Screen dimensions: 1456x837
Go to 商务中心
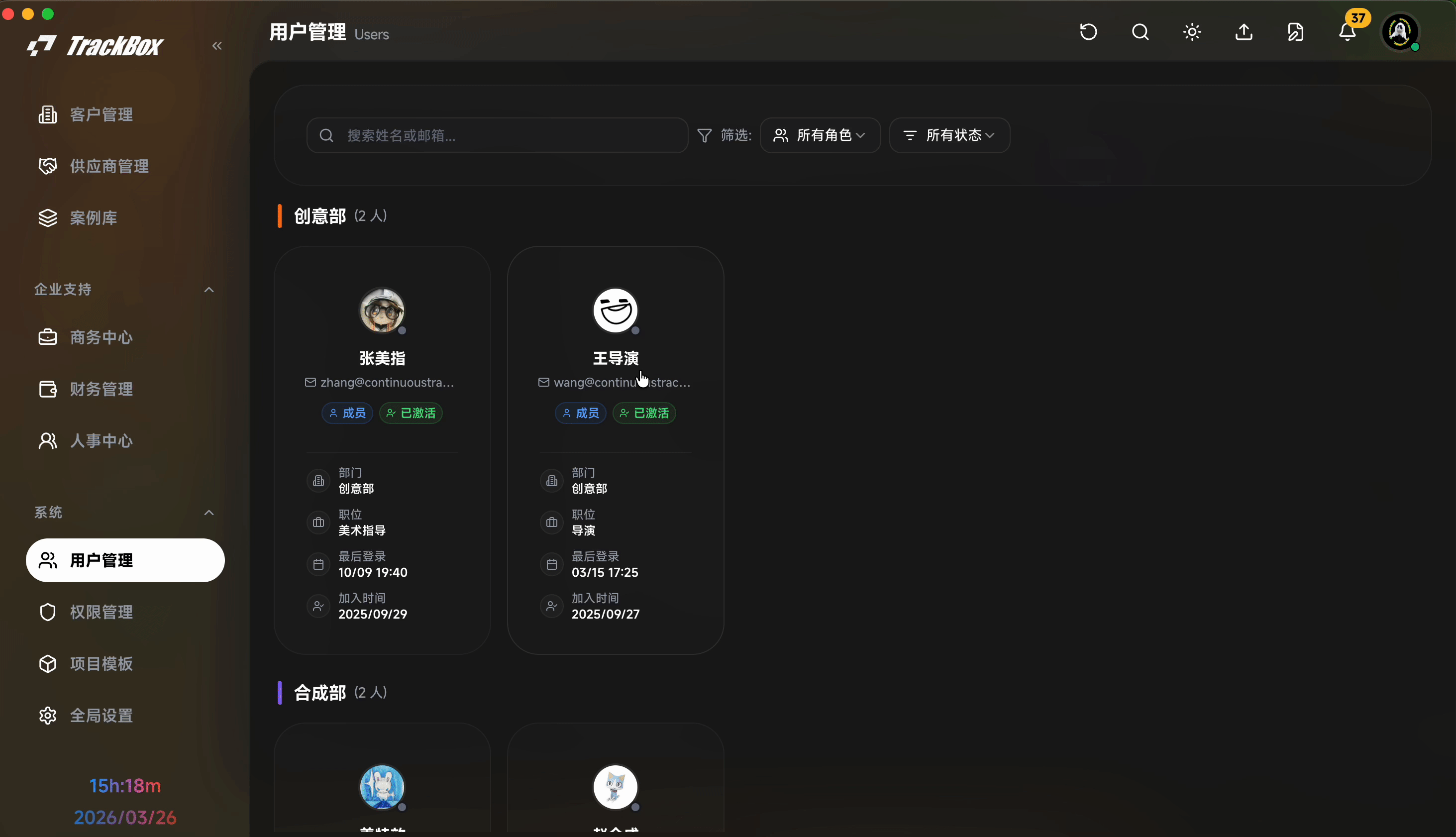tap(125, 337)
